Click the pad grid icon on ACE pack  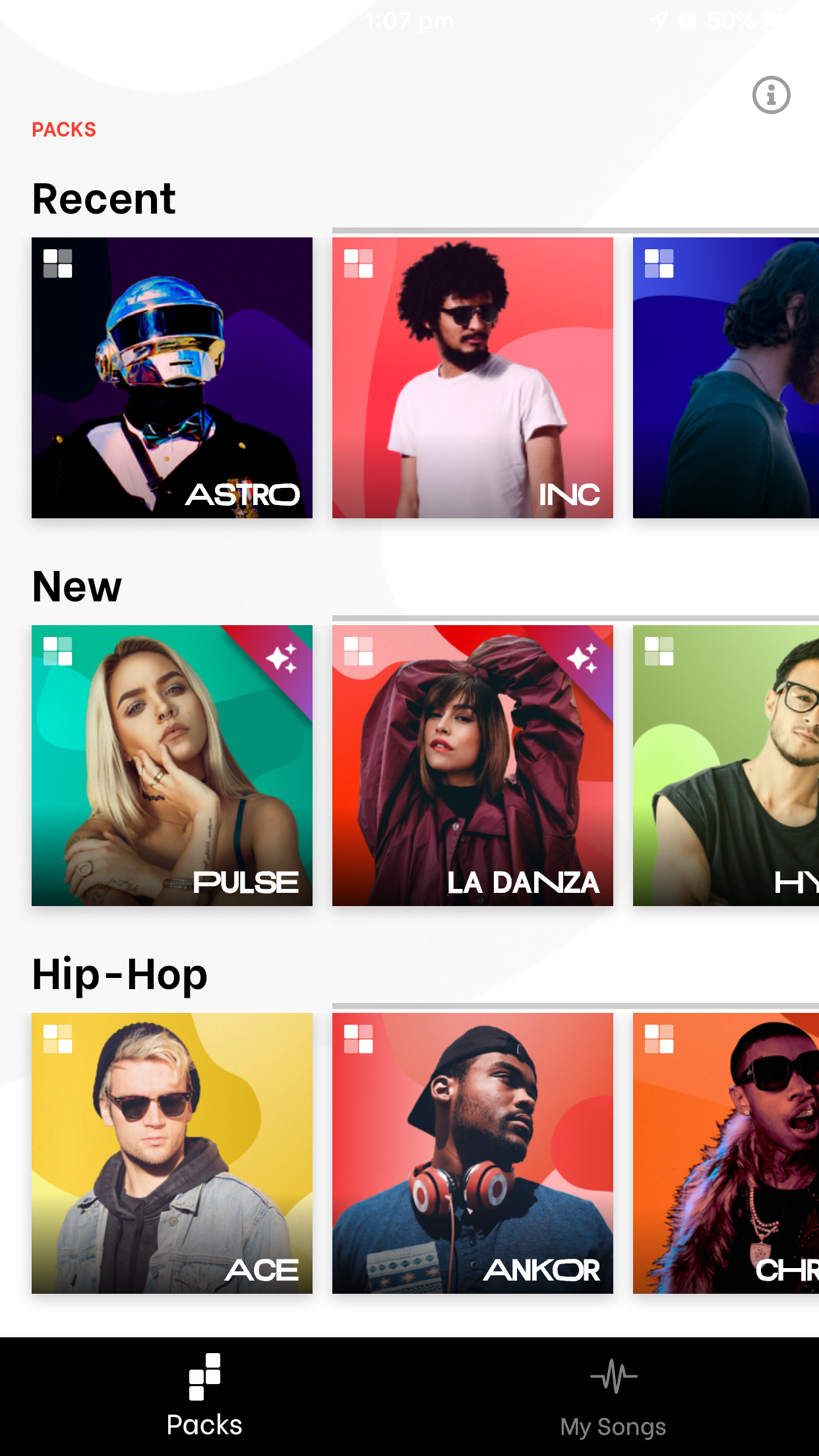coord(57,1039)
